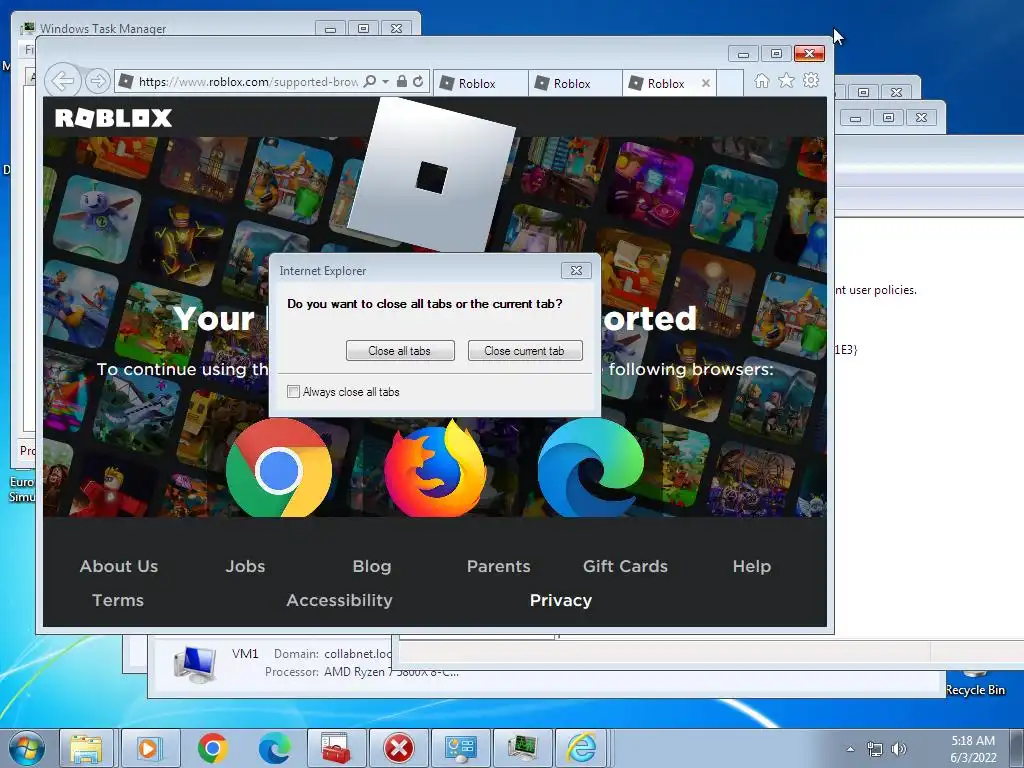1024x768 pixels.
Task: Open Windows Explorer from the taskbar
Action: pos(86,748)
